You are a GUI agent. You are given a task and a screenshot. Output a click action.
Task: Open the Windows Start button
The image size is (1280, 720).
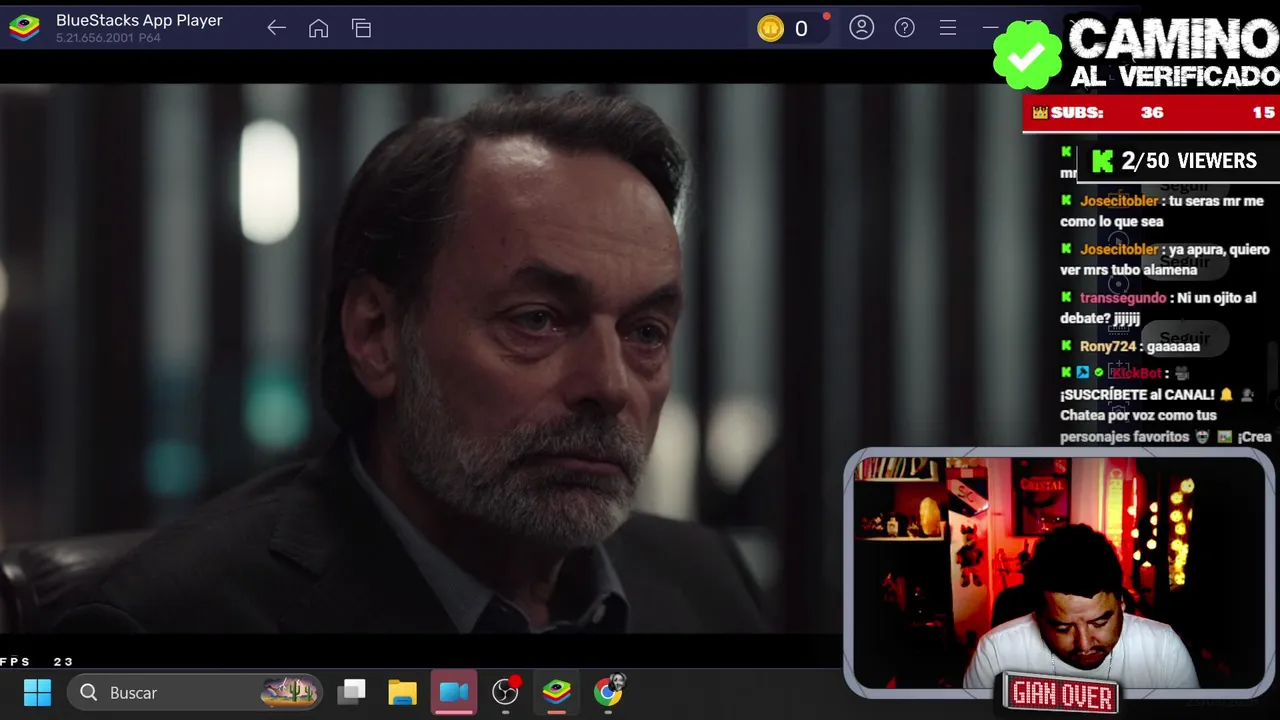click(x=37, y=692)
